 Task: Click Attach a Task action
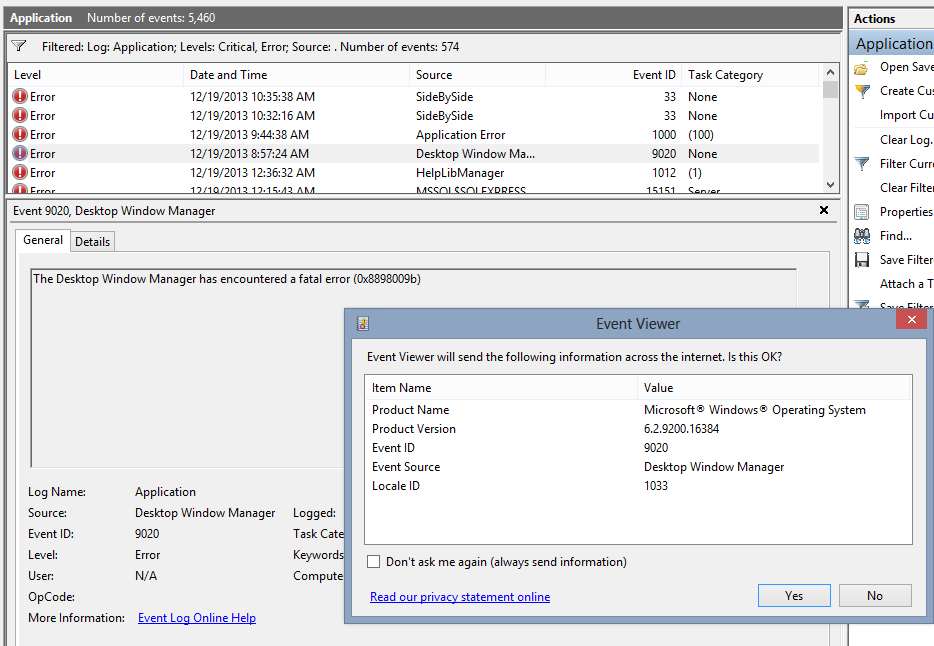coord(907,284)
